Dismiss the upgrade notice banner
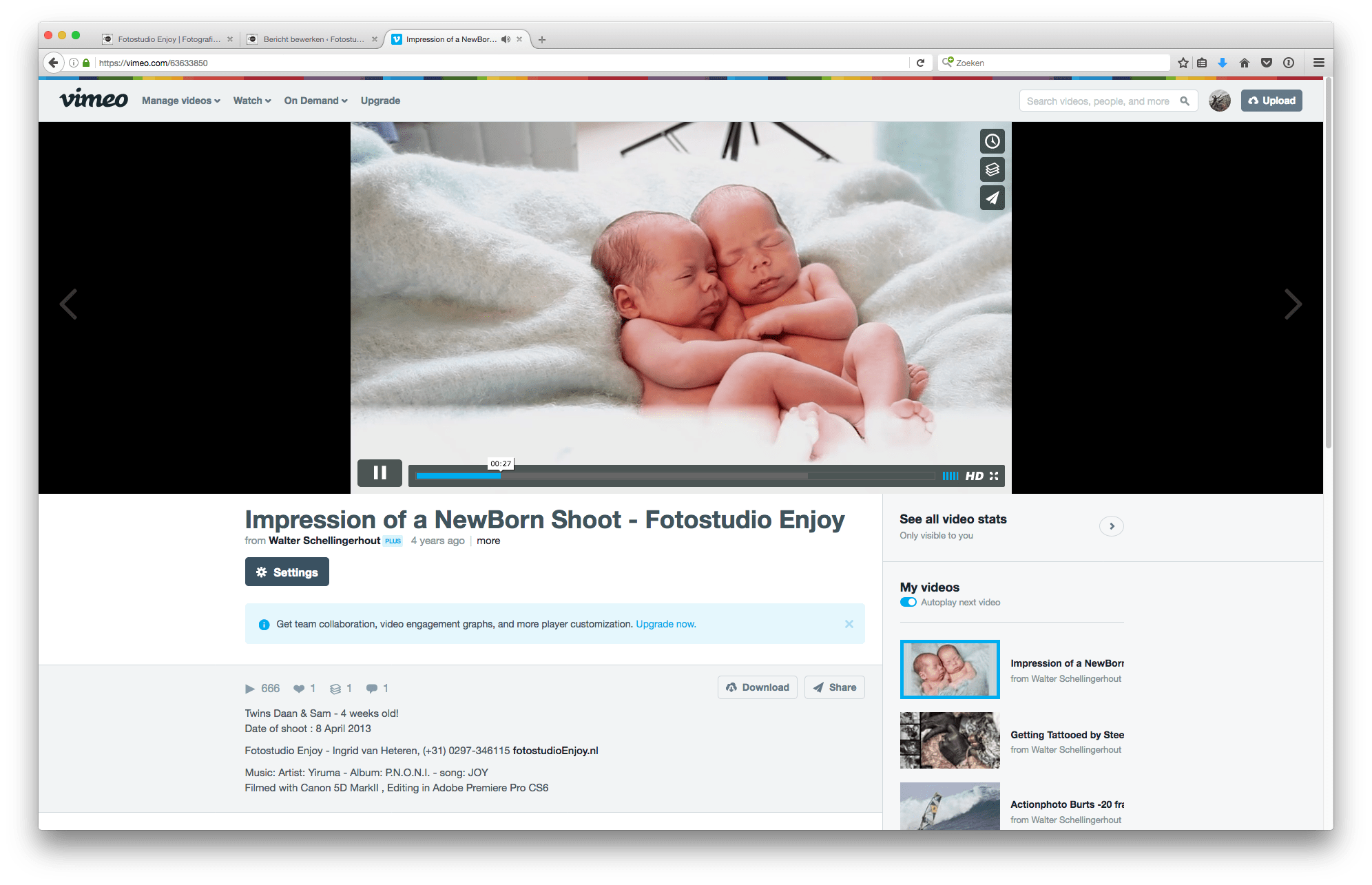The height and width of the screenshot is (885, 1372). pyautogui.click(x=849, y=624)
